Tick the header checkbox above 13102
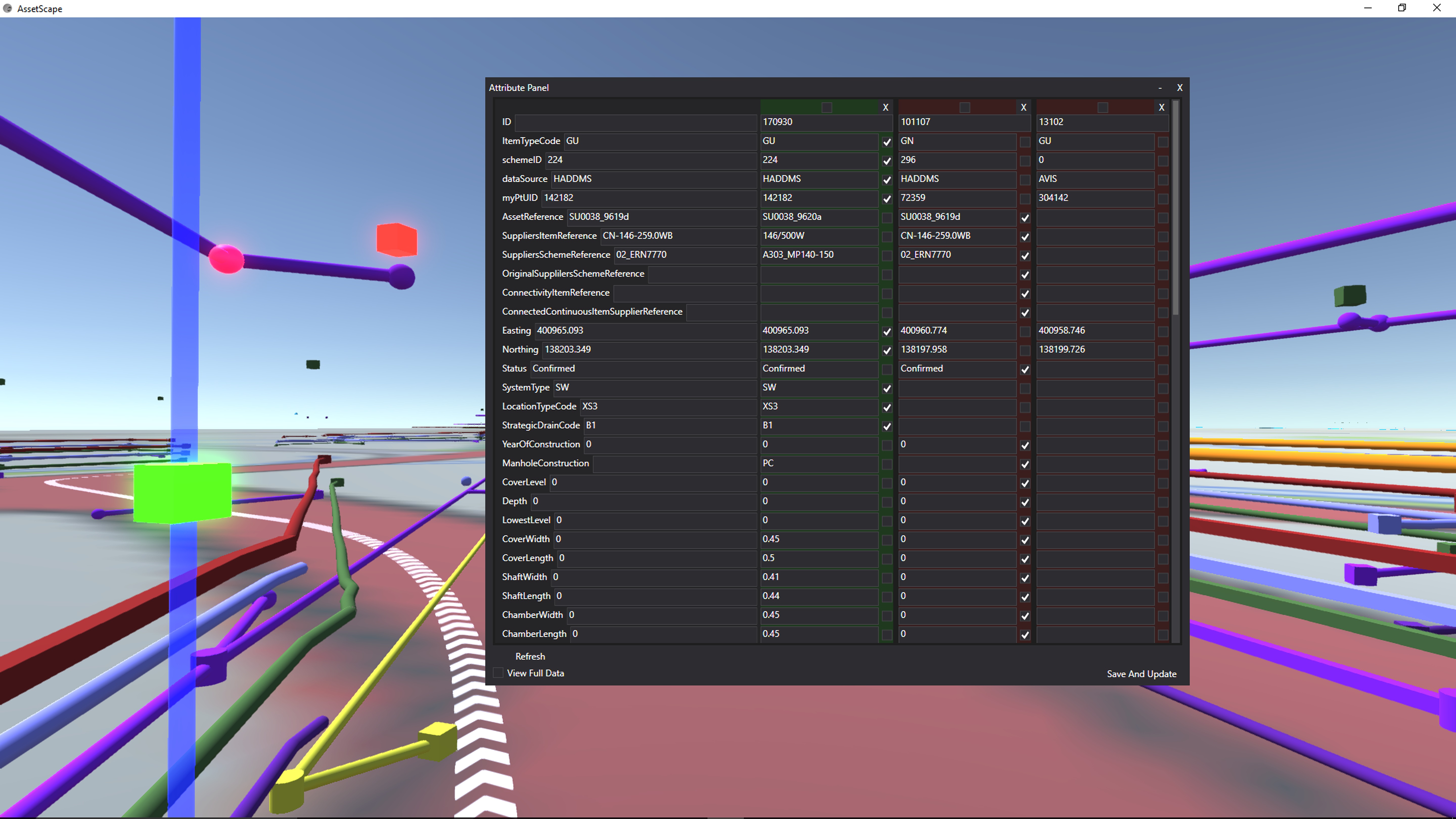The height and width of the screenshot is (819, 1456). tap(1102, 107)
